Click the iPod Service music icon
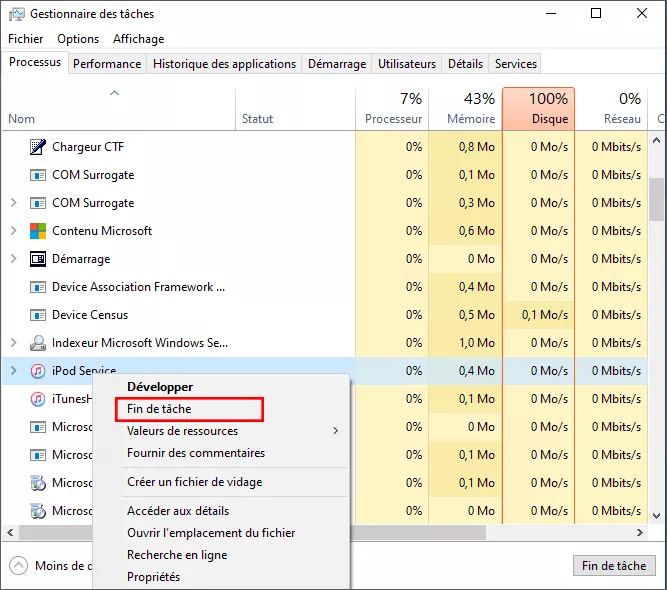 click(38, 371)
